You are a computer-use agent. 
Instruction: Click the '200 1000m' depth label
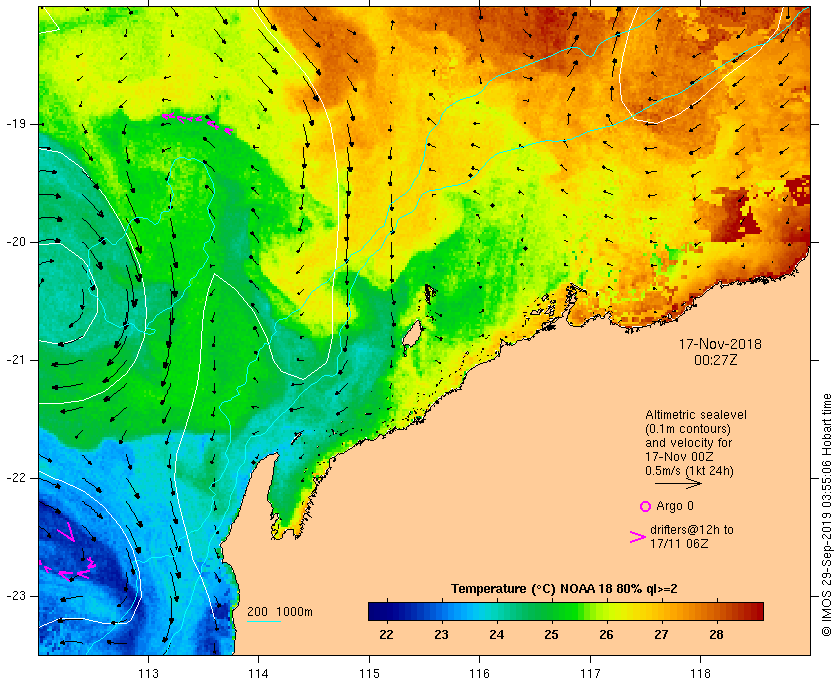pyautogui.click(x=280, y=612)
